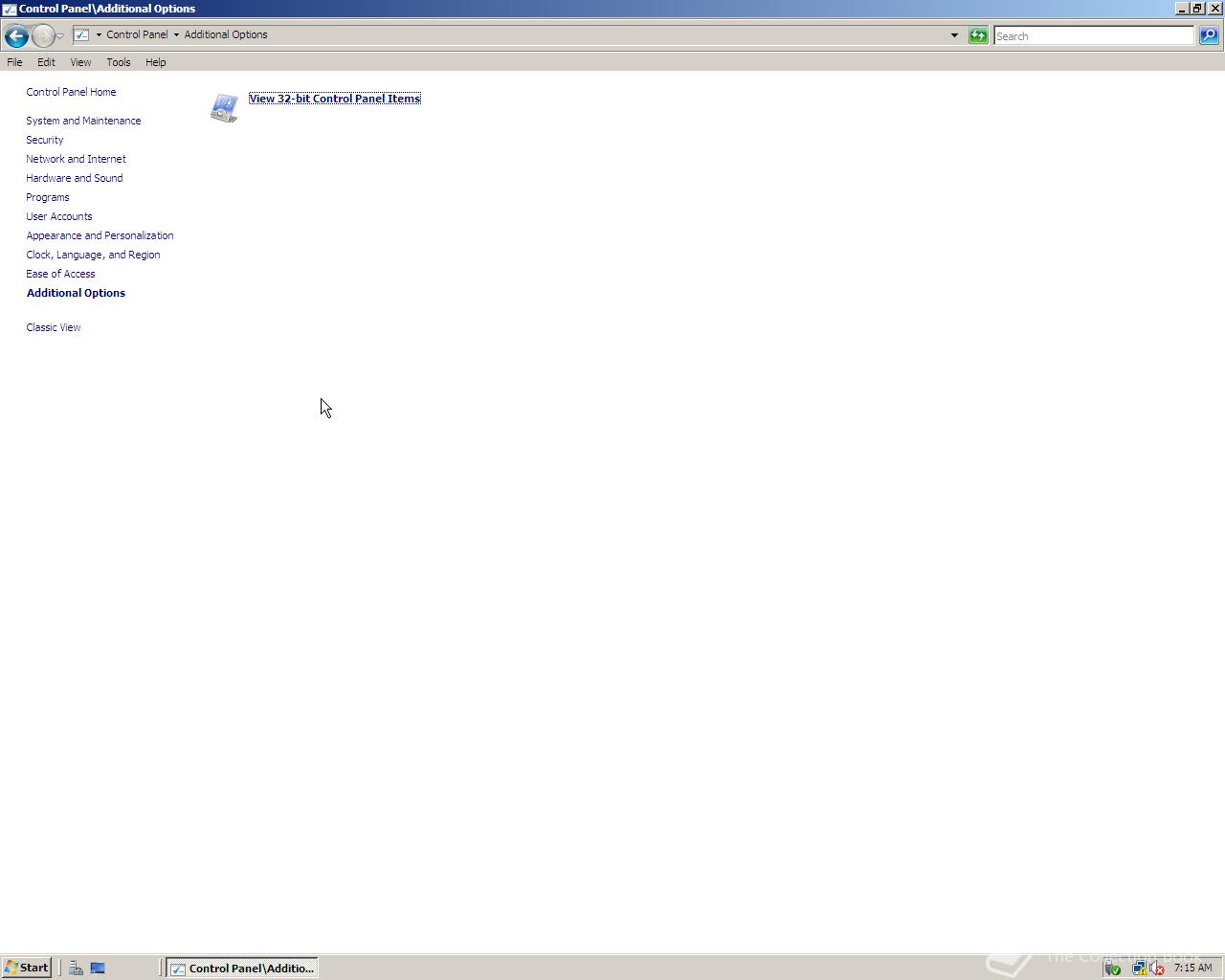Expand the arrow after Control Panel breadcrumb
This screenshot has width=1225, height=980.
pyautogui.click(x=176, y=34)
